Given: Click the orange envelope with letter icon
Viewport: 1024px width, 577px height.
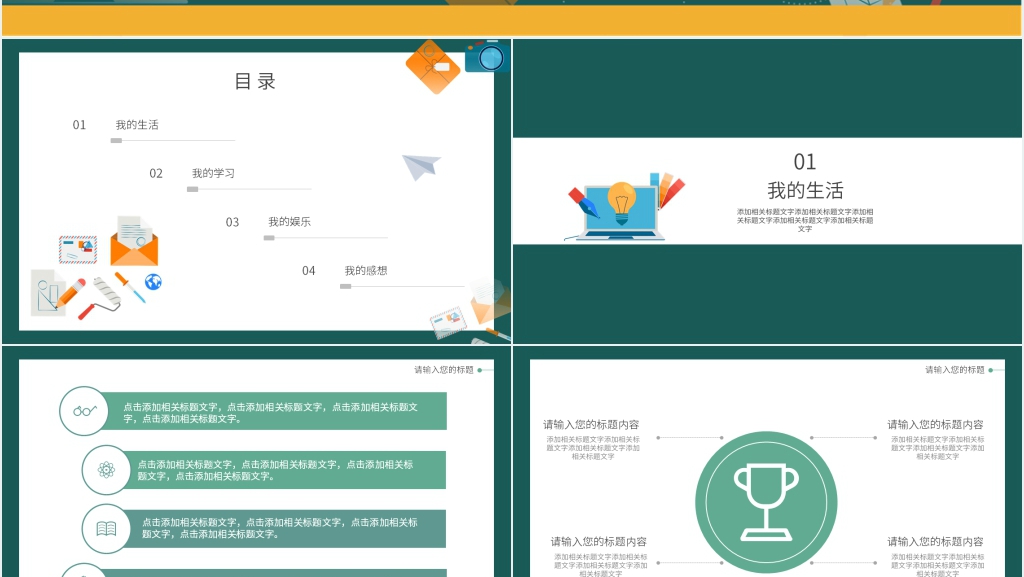Looking at the screenshot, I should (x=135, y=241).
